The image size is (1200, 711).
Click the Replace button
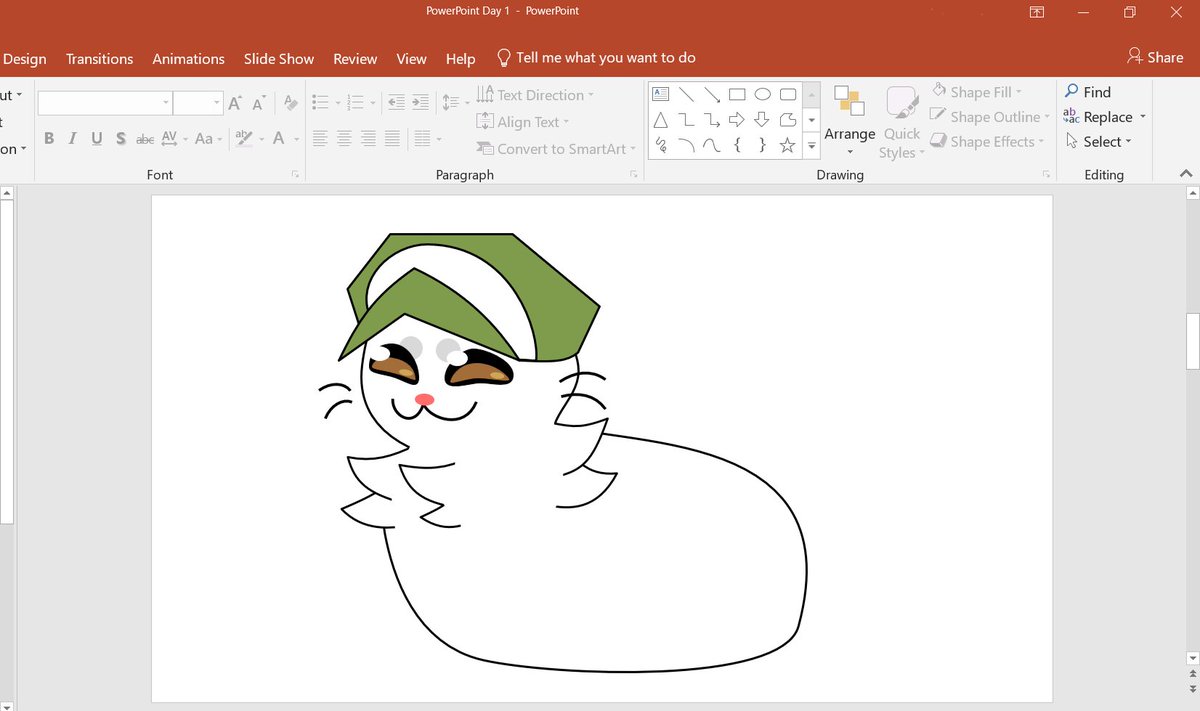tap(1104, 117)
